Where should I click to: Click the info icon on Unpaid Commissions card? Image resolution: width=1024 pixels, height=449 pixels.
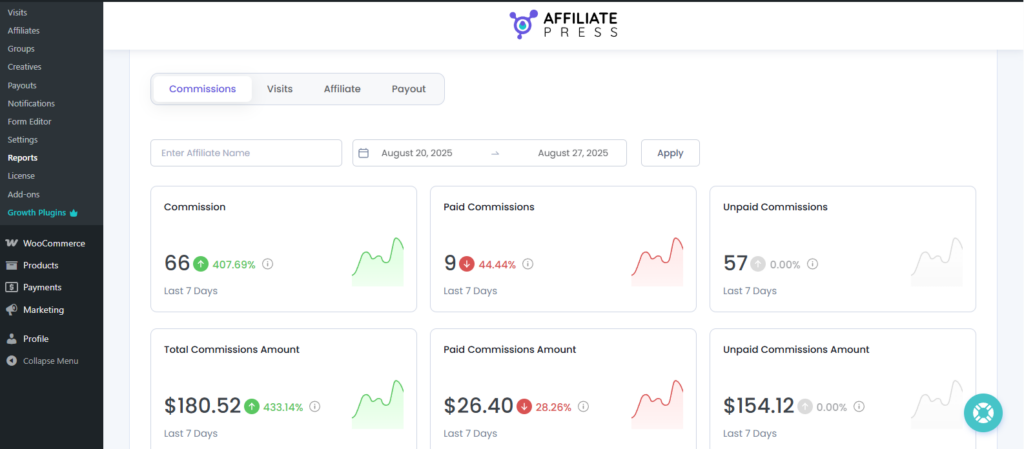(x=812, y=265)
